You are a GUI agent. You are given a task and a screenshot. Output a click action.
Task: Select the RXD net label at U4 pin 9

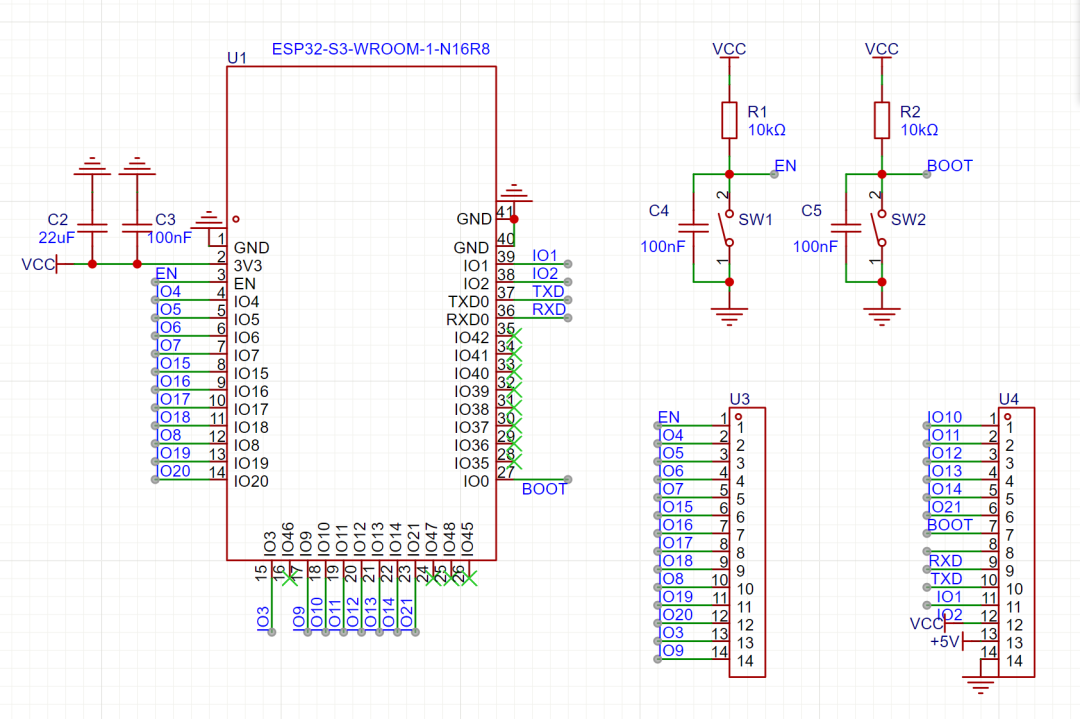946,561
